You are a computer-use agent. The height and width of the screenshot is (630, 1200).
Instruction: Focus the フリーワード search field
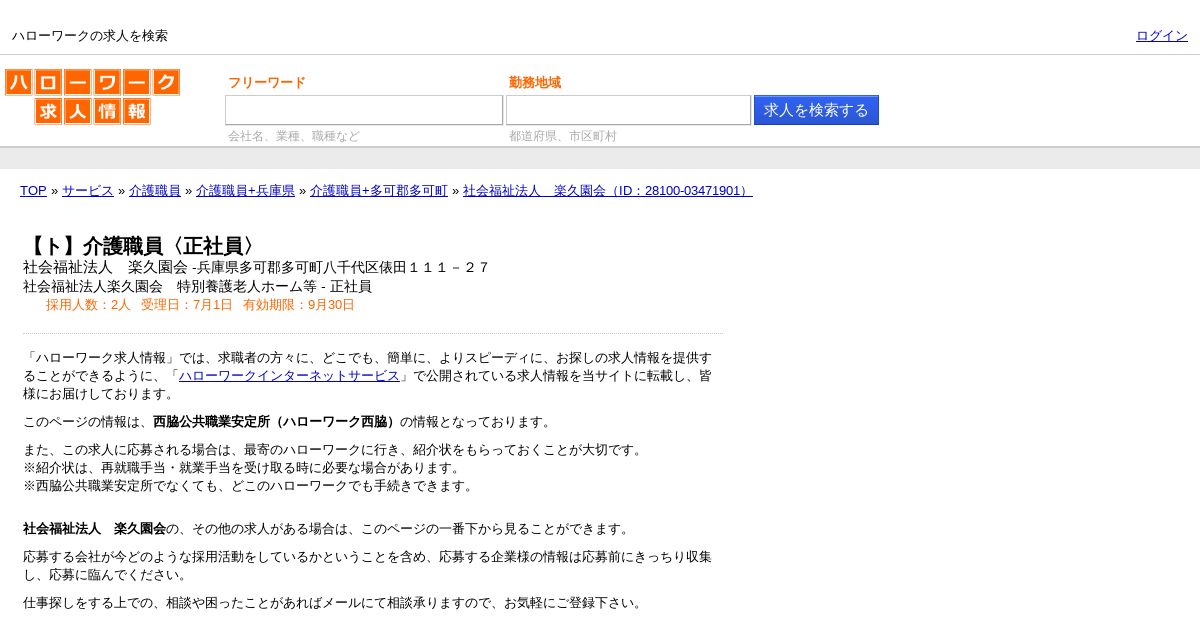[x=364, y=110]
